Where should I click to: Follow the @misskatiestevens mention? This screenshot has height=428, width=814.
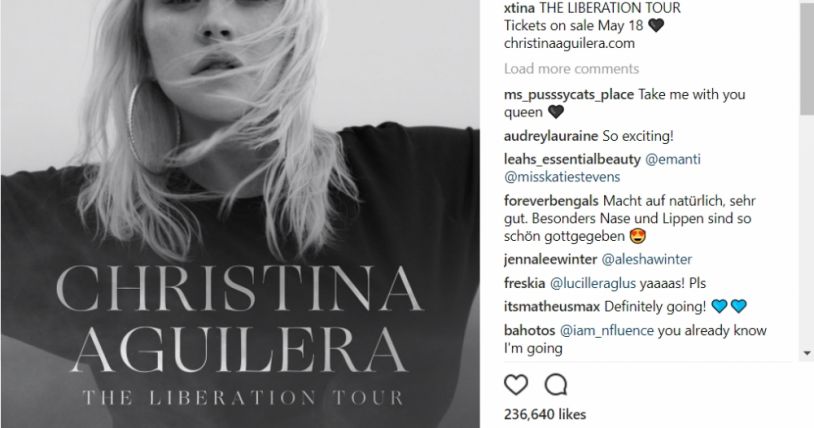(562, 177)
